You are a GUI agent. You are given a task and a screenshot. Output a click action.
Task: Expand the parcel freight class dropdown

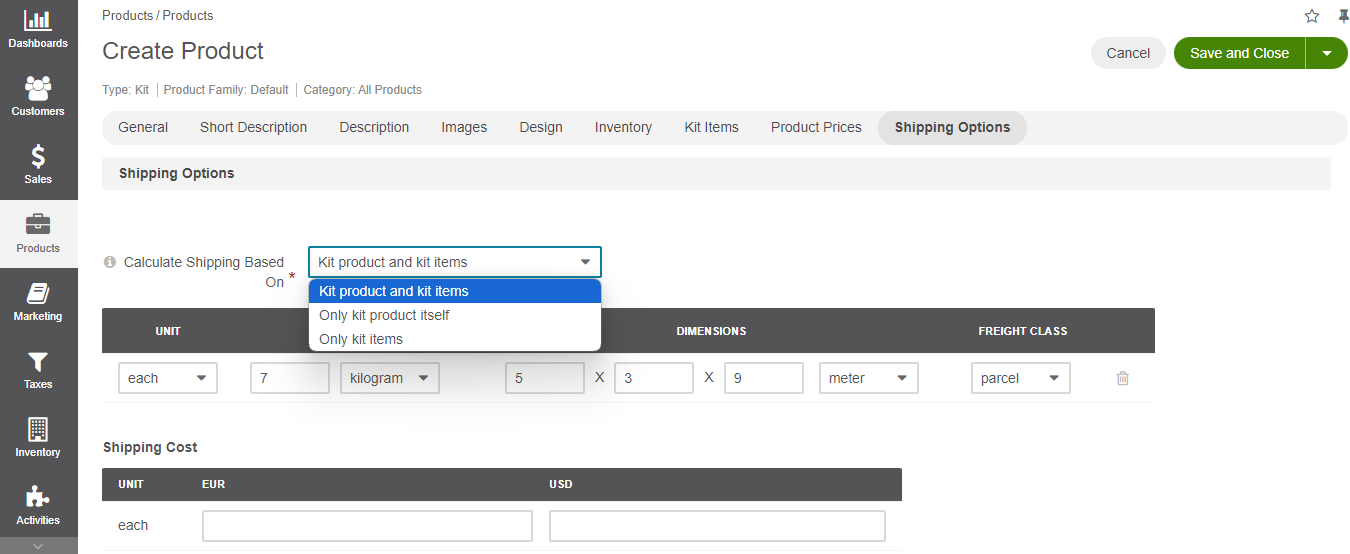pos(1020,378)
